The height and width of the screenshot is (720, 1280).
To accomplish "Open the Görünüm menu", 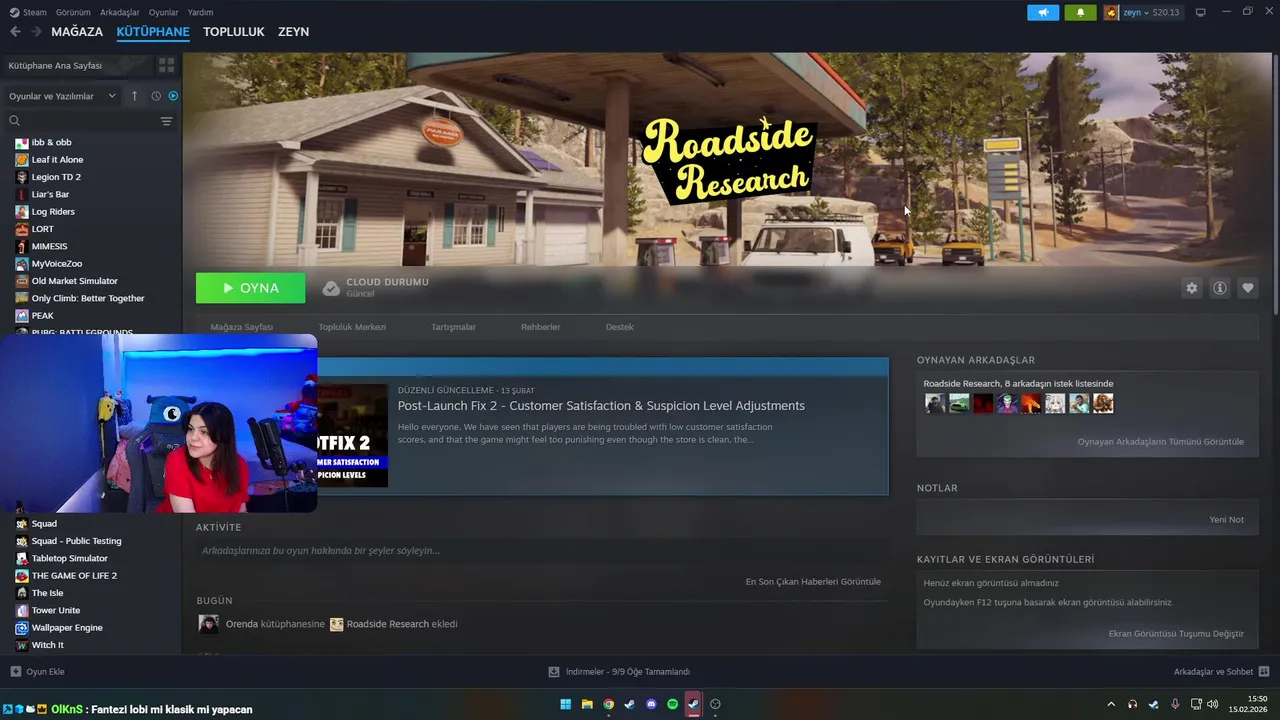I will click(73, 13).
